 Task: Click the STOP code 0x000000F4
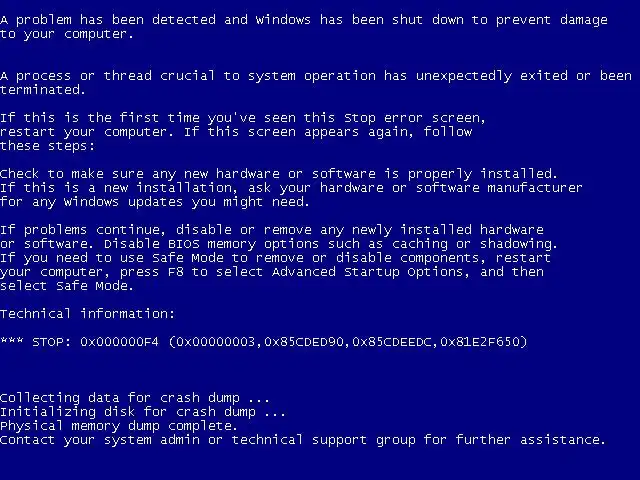click(x=119, y=342)
